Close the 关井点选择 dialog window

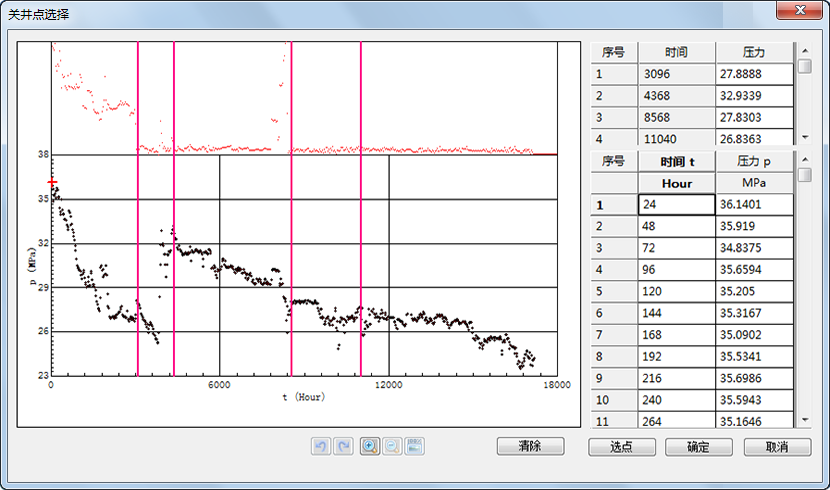pos(800,10)
